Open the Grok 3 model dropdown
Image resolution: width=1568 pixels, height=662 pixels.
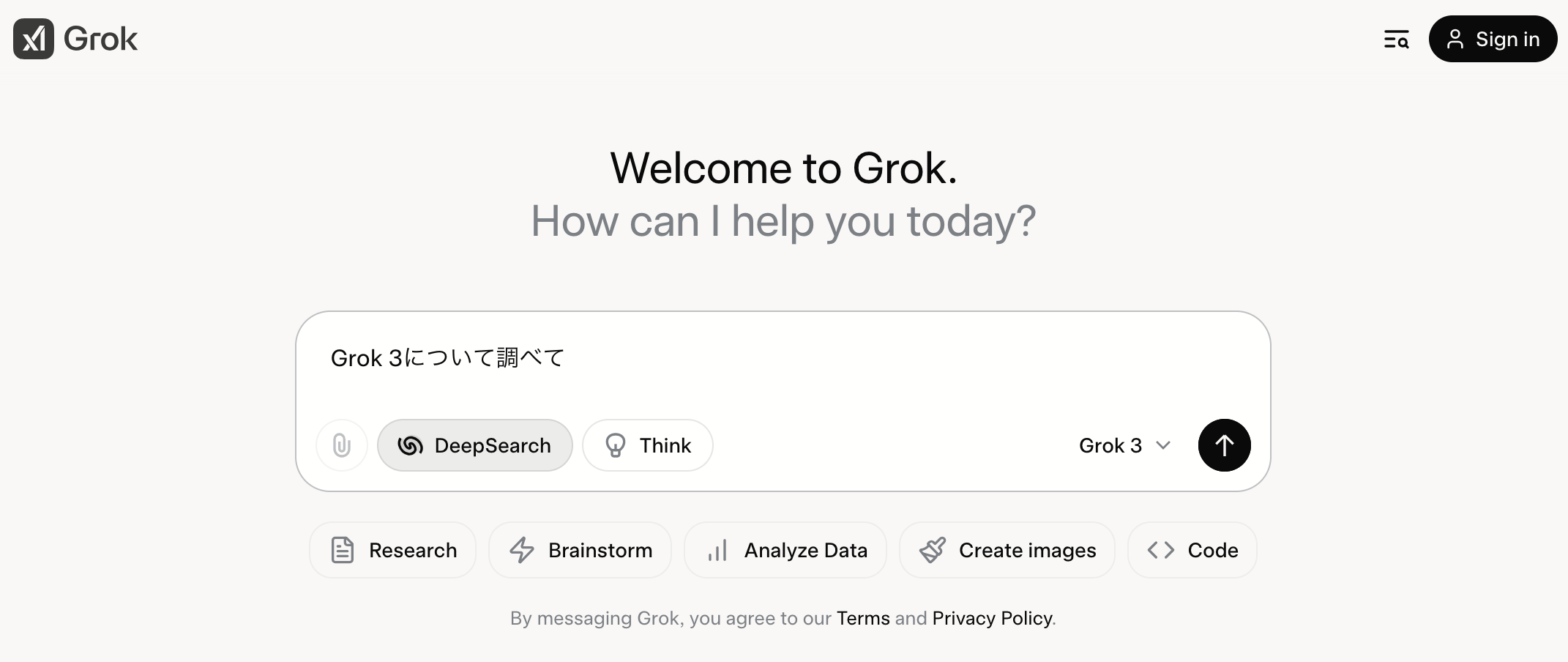[1110, 445]
